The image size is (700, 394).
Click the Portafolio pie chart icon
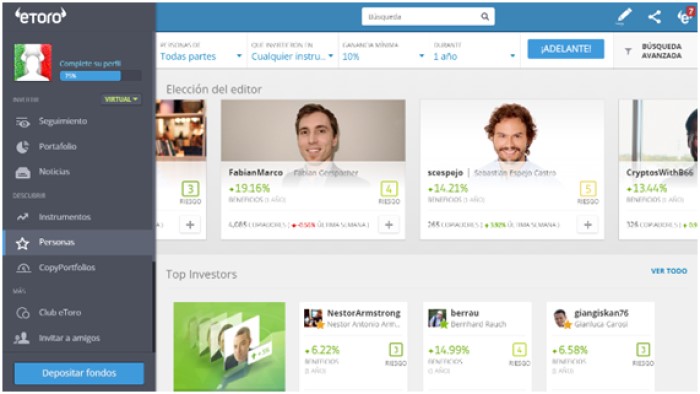point(23,147)
